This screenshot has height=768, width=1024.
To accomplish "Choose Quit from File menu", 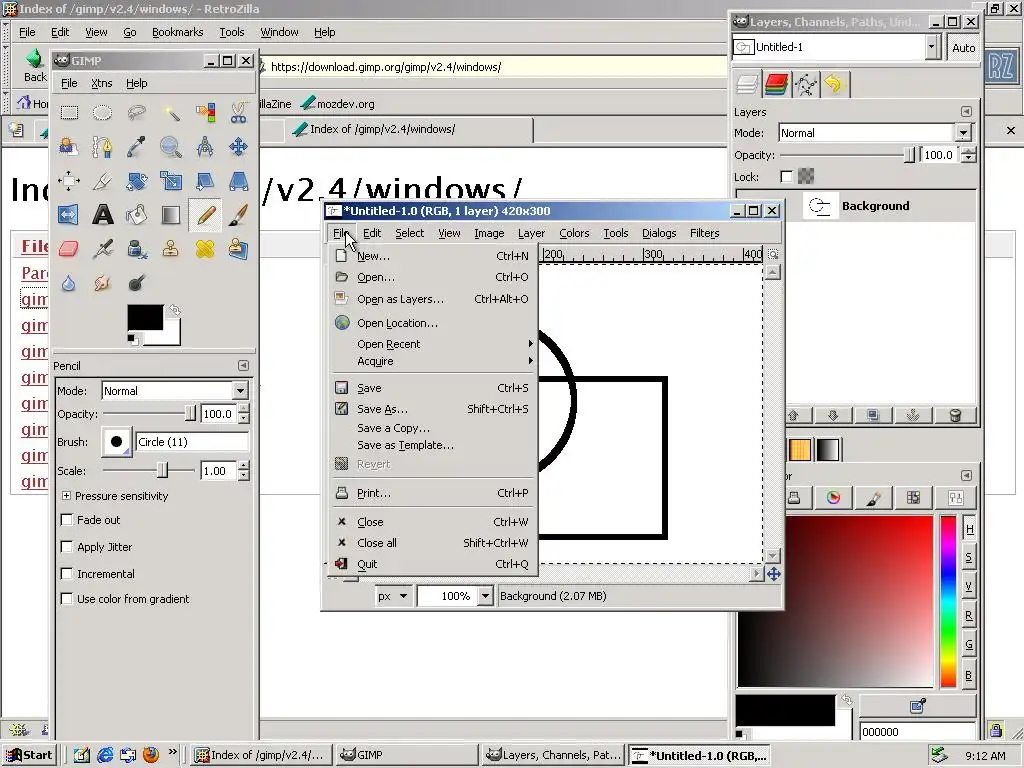I will point(434,564).
